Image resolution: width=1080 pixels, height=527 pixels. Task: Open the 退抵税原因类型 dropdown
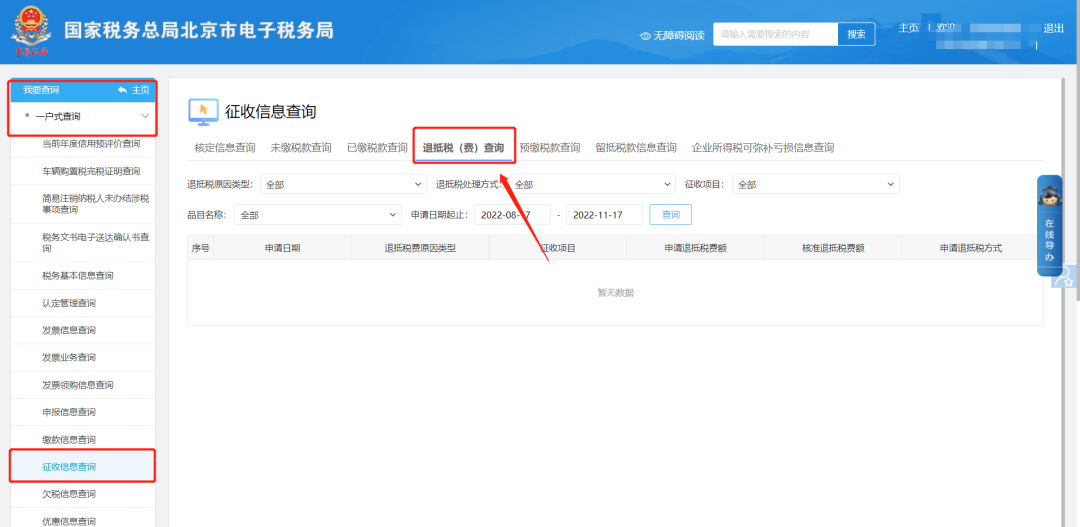(344, 185)
